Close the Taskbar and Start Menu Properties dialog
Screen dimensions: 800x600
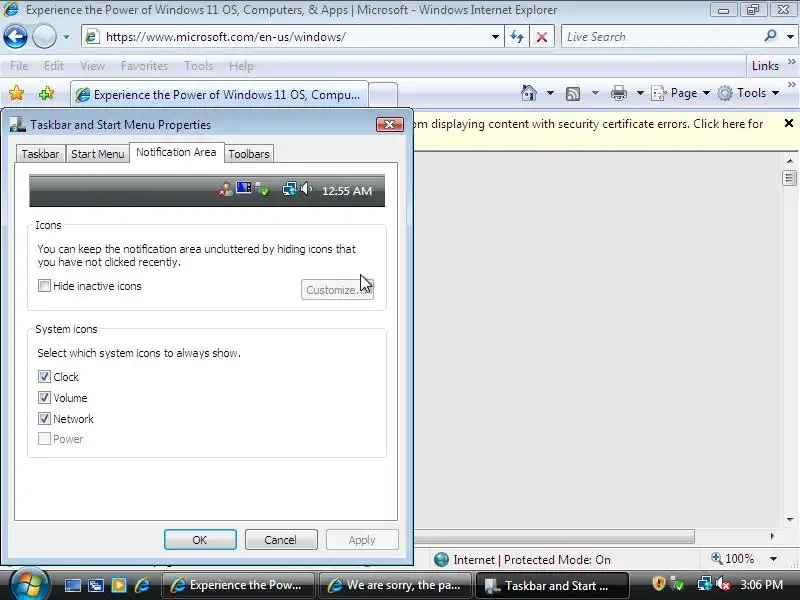pyautogui.click(x=390, y=124)
